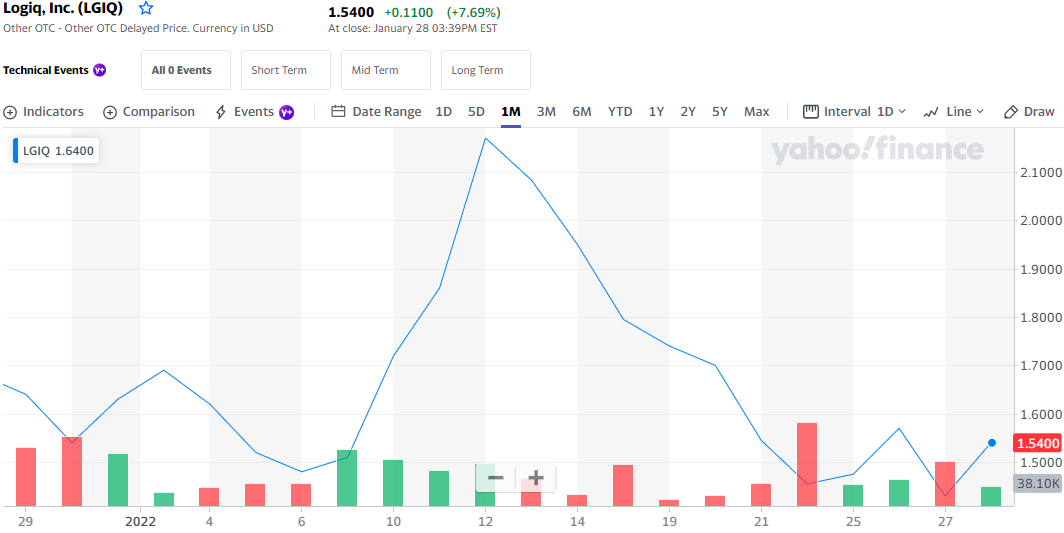Click the Logiq, Inc. (LGIQ) title
The width and height of the screenshot is (1064, 533).
point(63,9)
